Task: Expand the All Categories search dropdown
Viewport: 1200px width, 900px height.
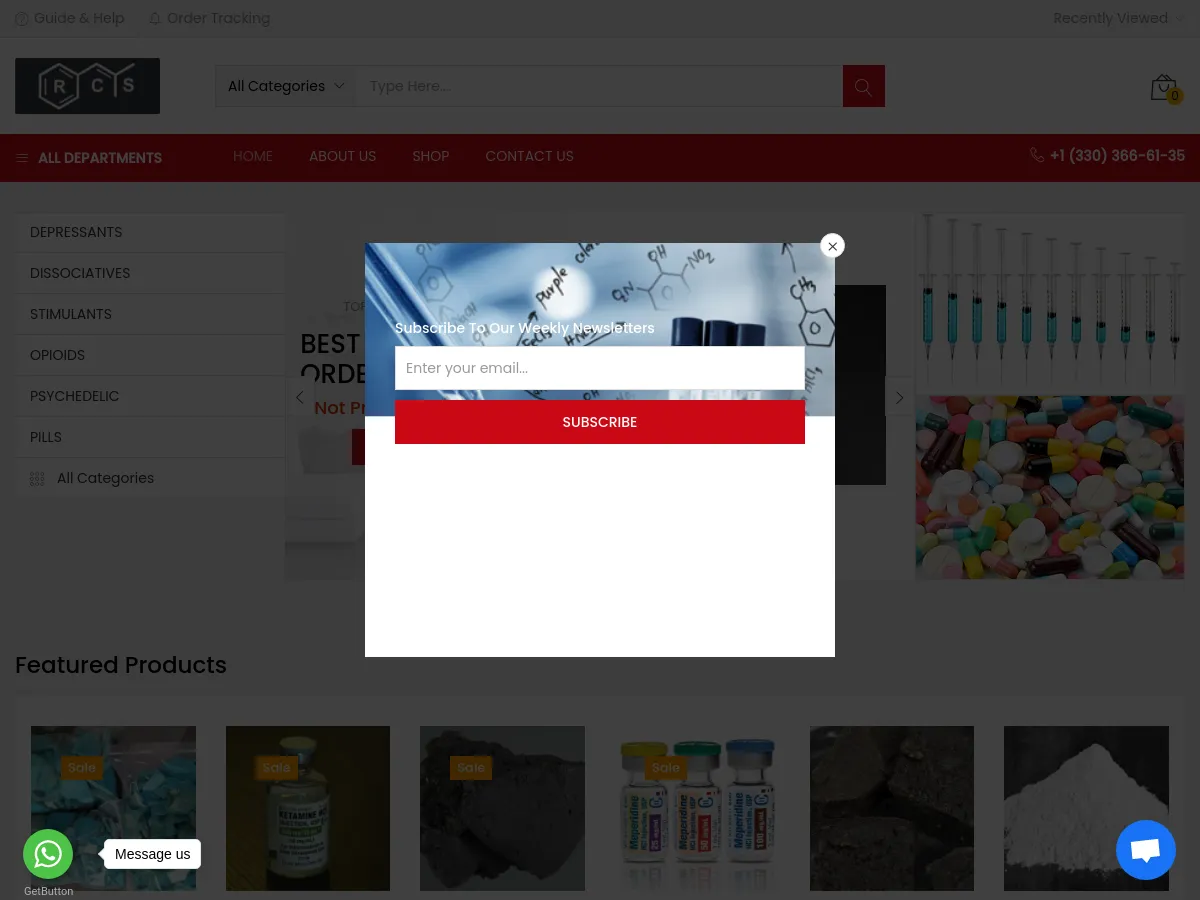Action: [x=286, y=86]
